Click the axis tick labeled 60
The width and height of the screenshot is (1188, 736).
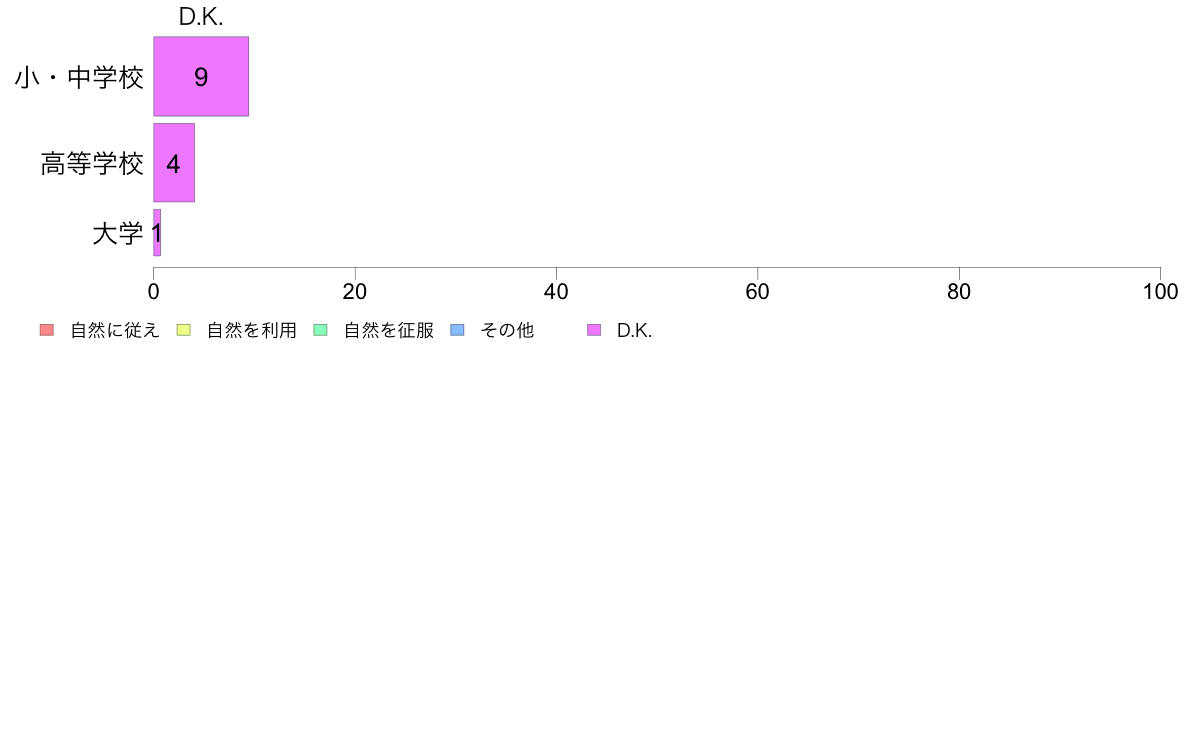click(757, 292)
